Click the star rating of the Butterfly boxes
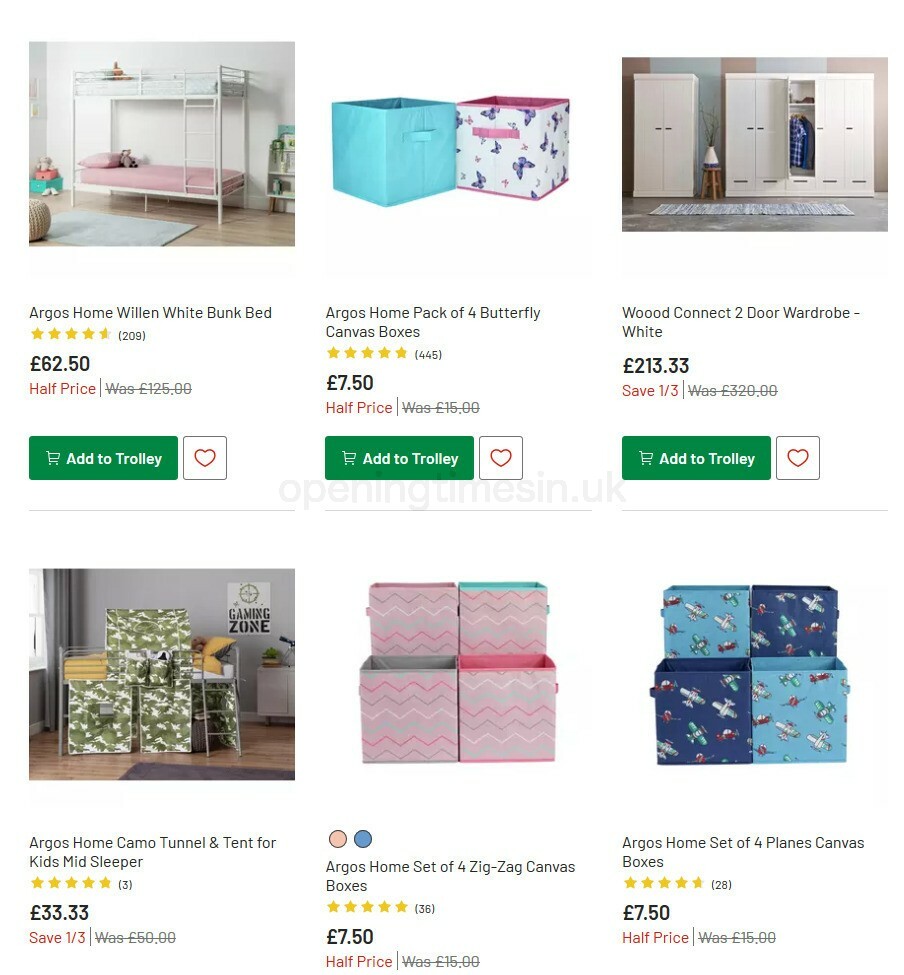The width and height of the screenshot is (904, 975). point(368,353)
